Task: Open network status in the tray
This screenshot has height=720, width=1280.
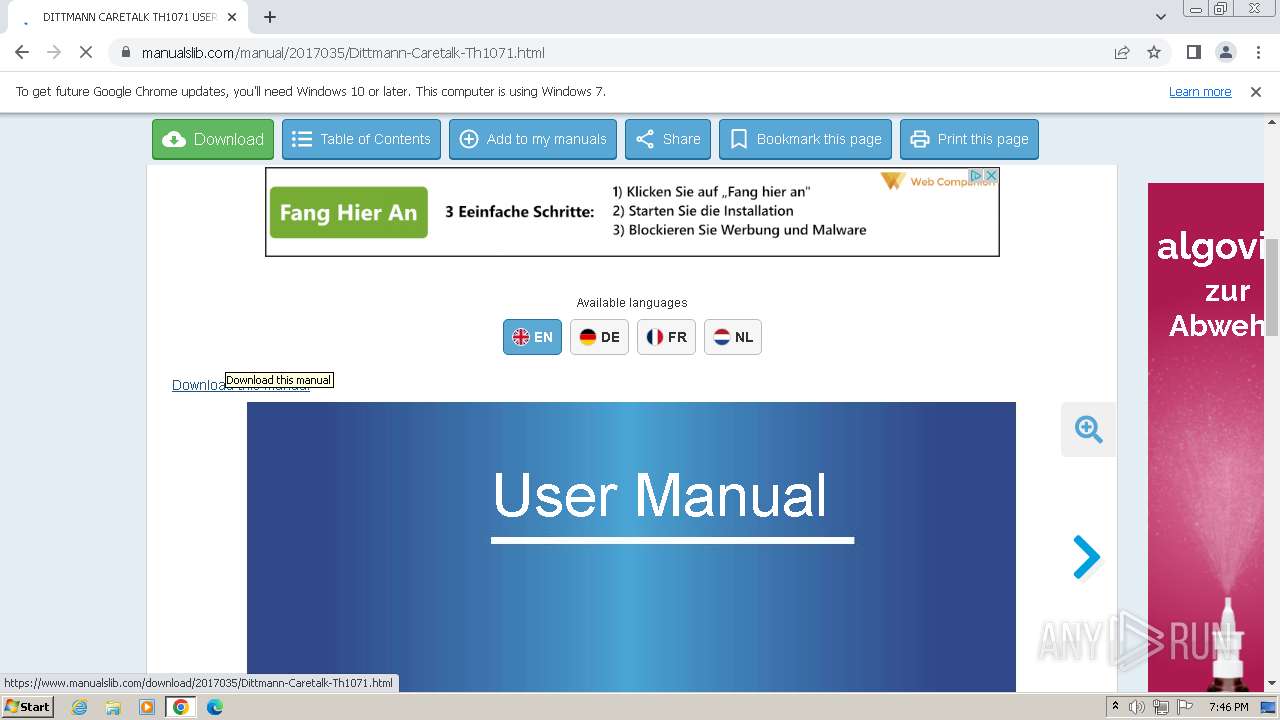Action: (x=1161, y=707)
